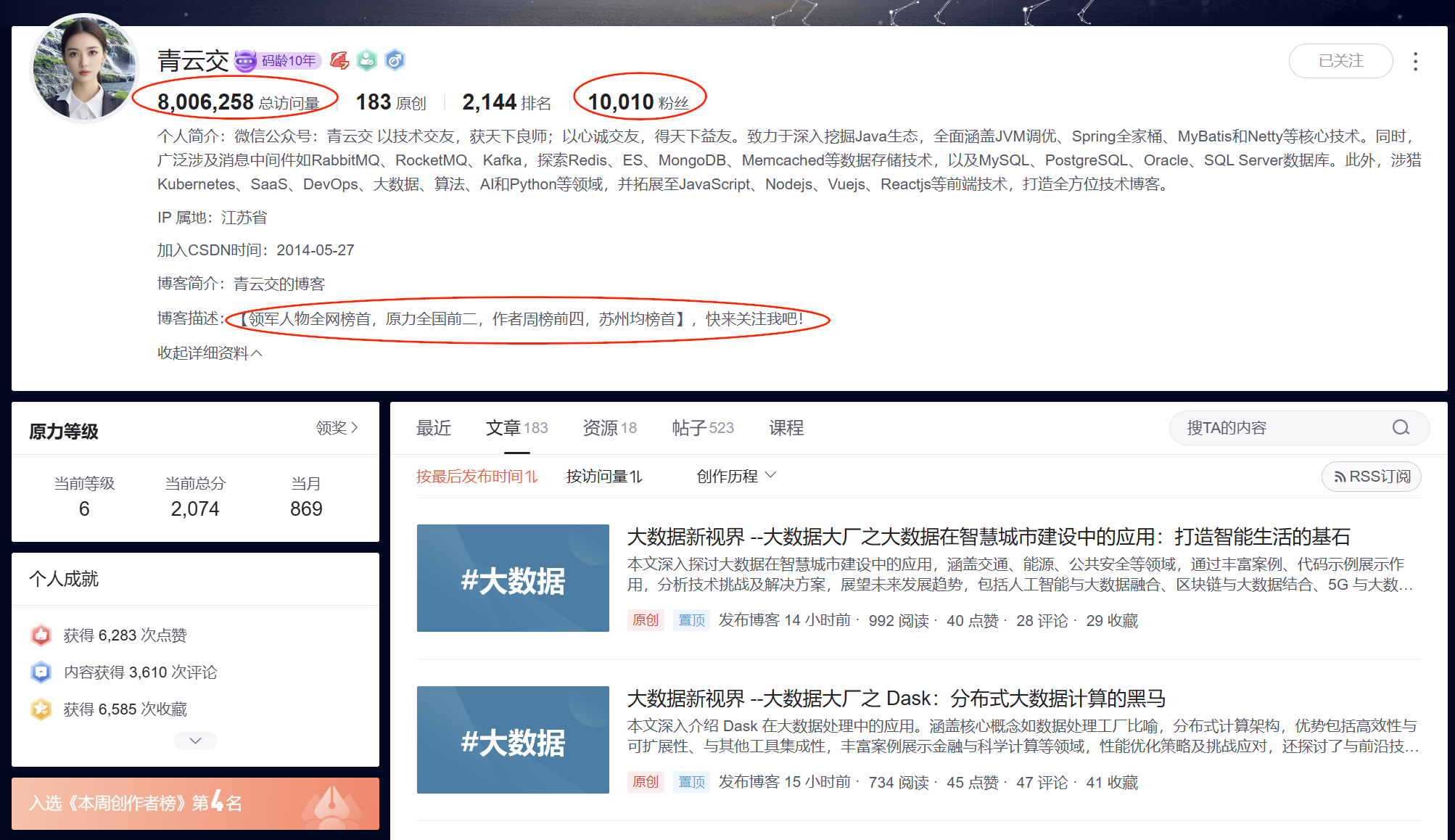This screenshot has height=840, width=1455.
Task: Switch to the 帖子 523 tab
Action: 702,428
